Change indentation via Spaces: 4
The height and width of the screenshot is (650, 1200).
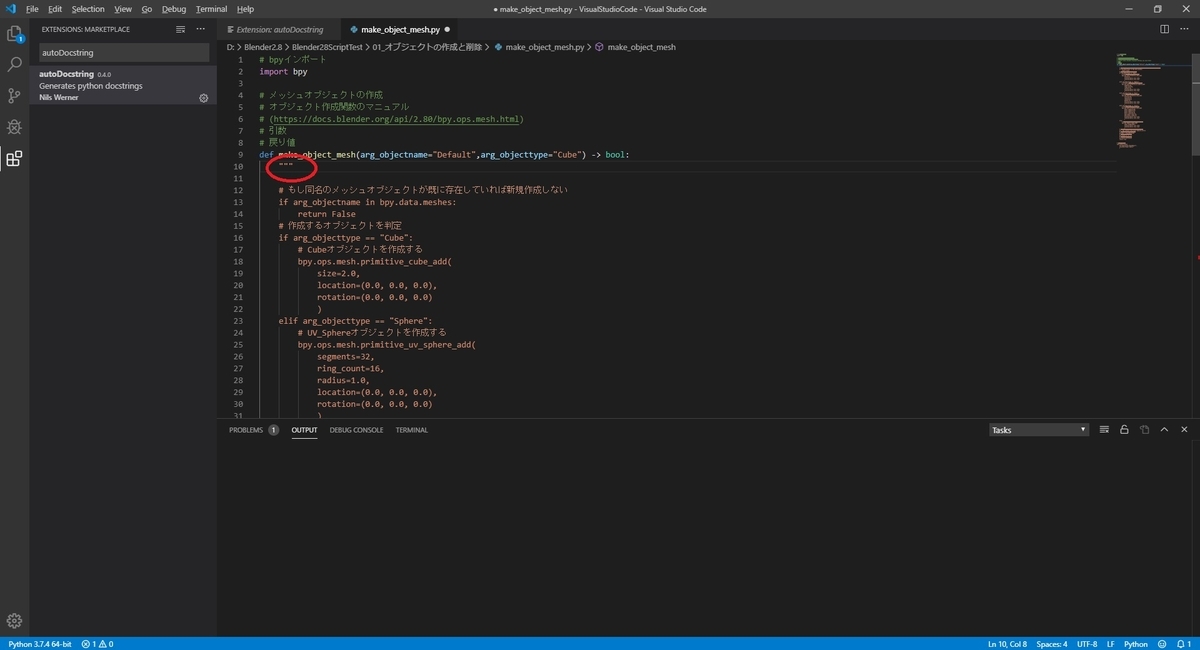click(x=1051, y=644)
